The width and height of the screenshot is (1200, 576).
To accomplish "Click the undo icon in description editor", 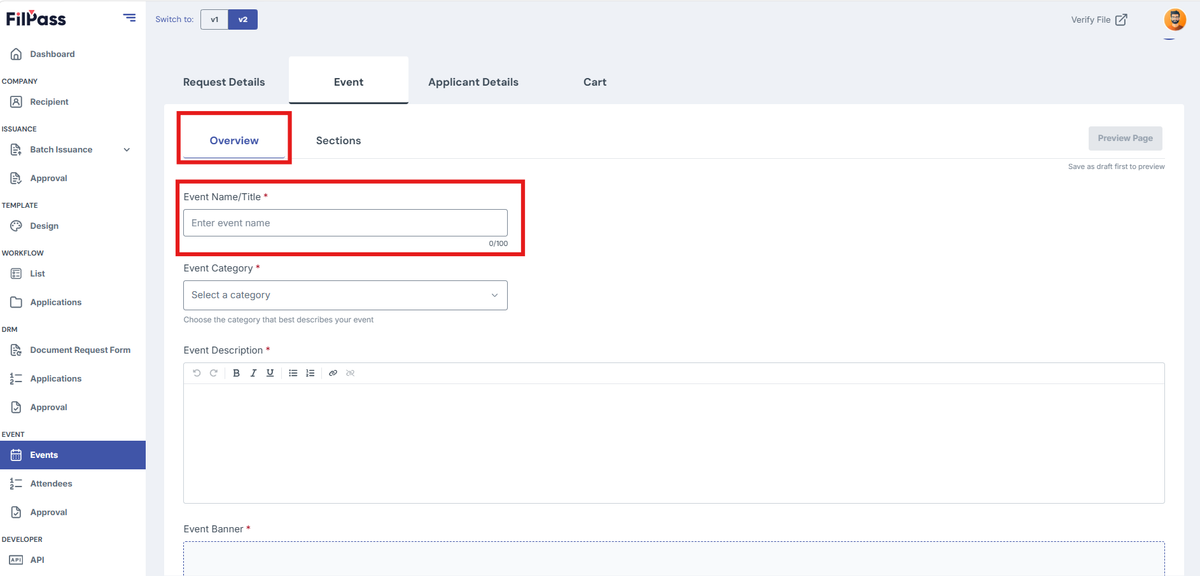I will click(x=197, y=373).
